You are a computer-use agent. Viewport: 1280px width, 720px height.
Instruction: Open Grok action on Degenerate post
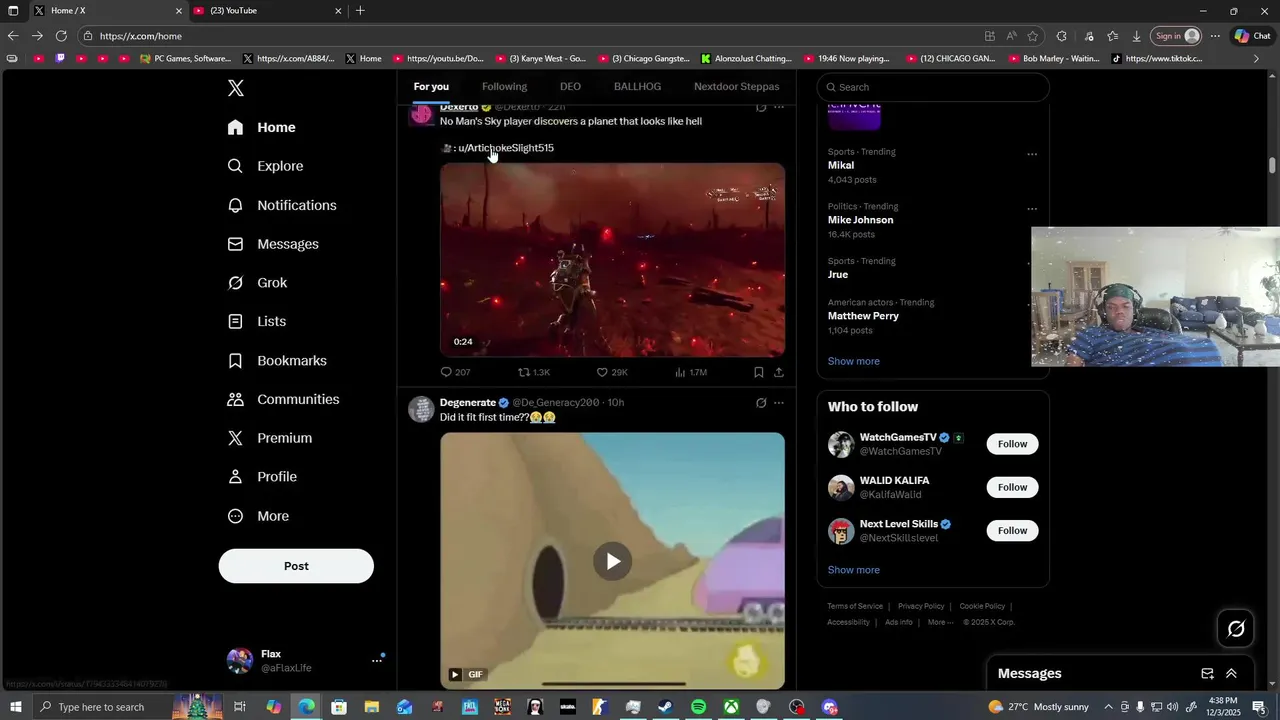761,403
